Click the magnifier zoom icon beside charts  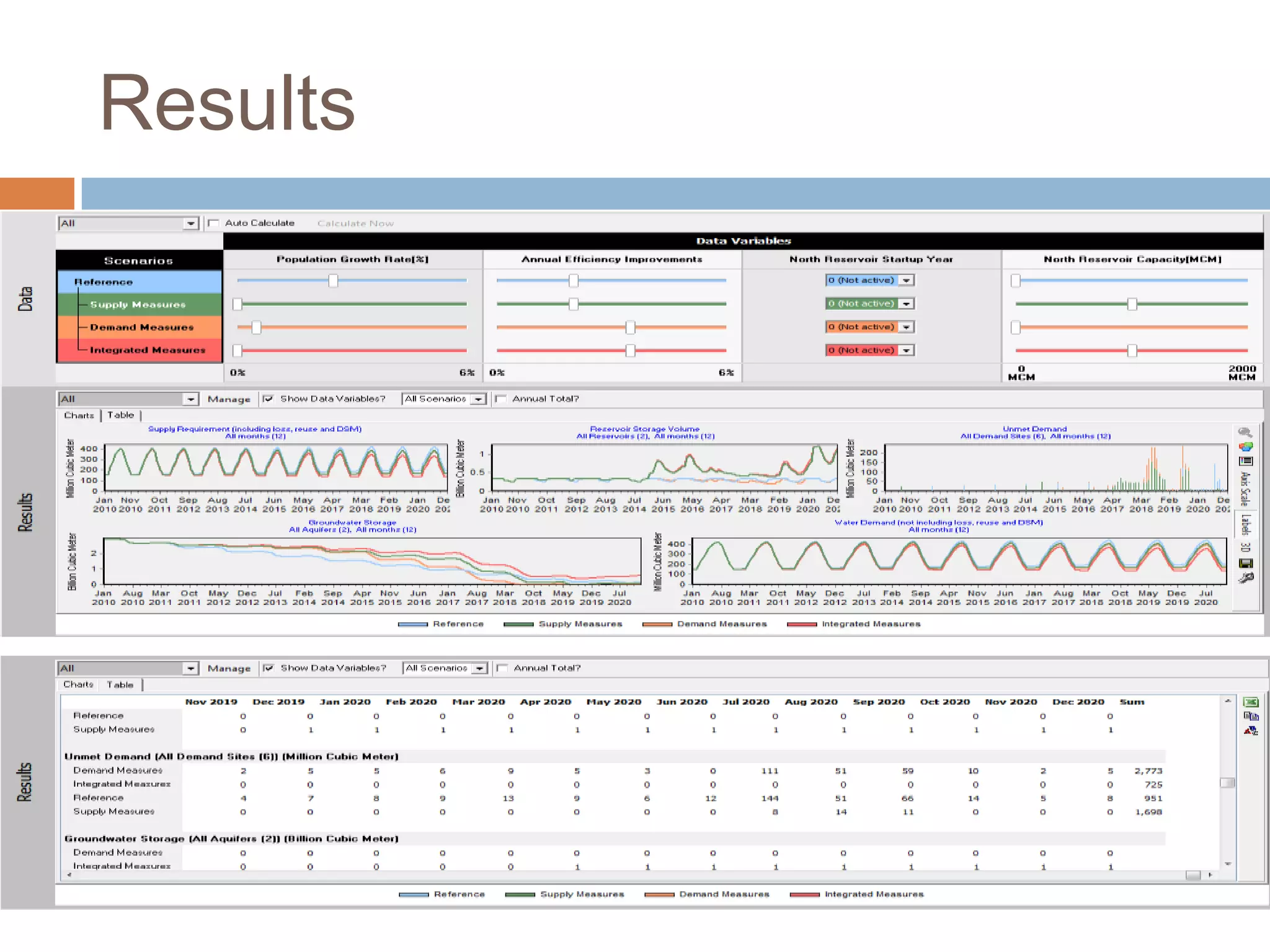tap(1245, 433)
